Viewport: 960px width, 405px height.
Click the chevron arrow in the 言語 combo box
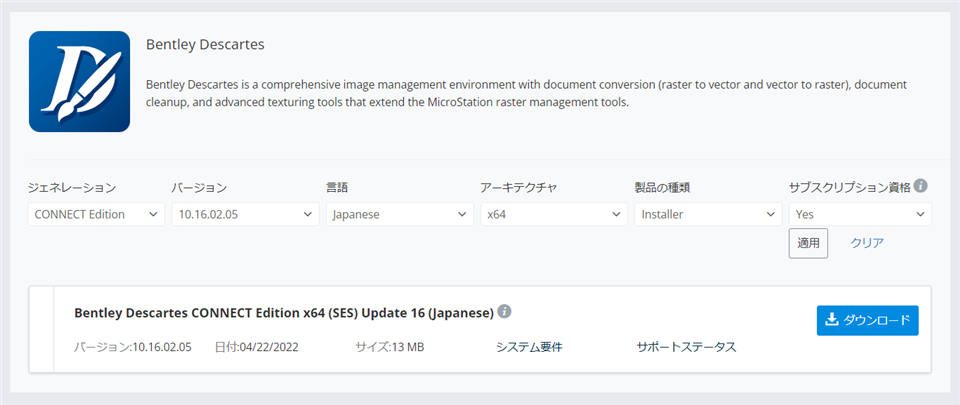463,214
